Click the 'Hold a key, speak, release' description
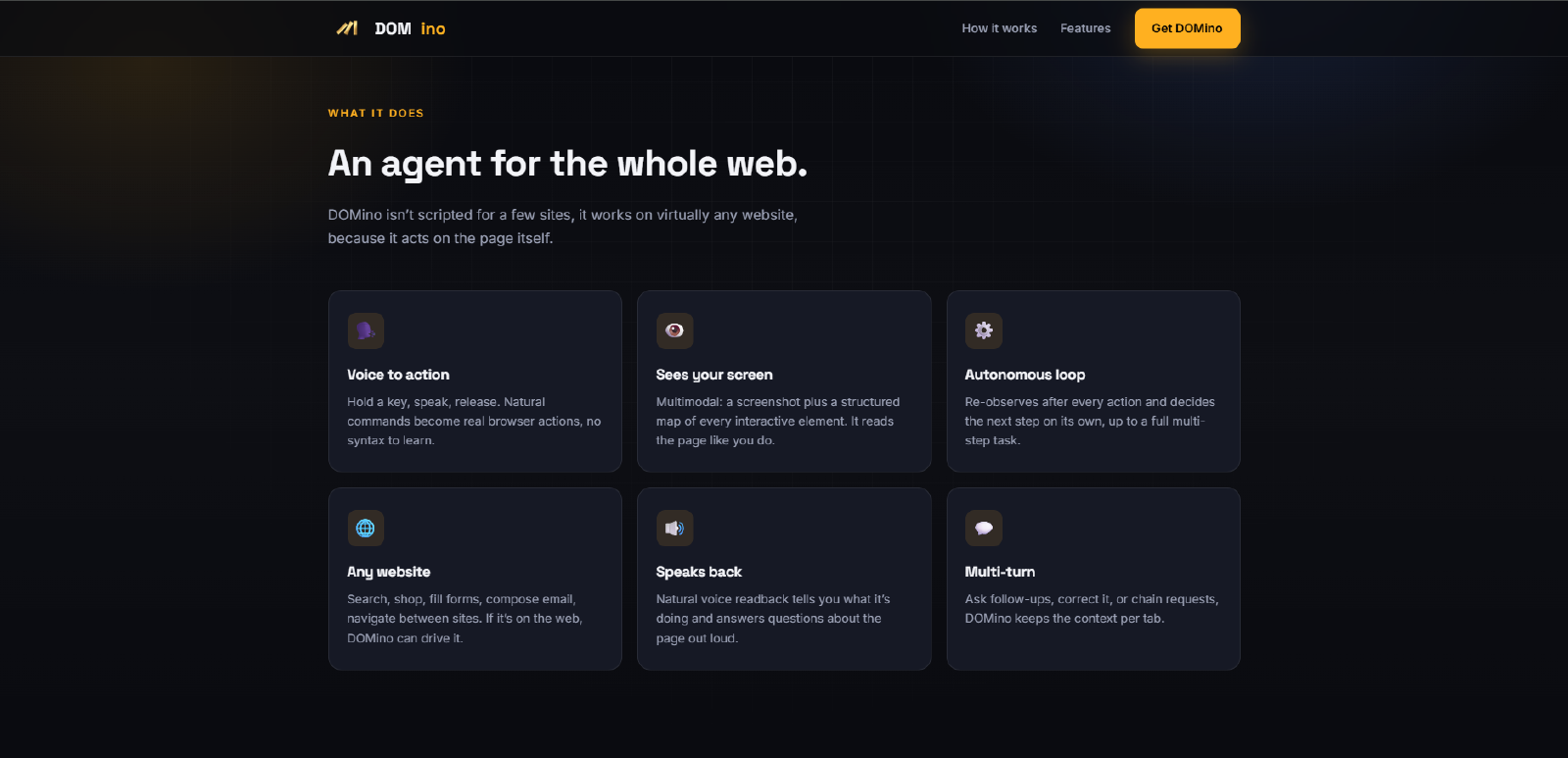Screen dimensions: 1568x758 [x=474, y=422]
